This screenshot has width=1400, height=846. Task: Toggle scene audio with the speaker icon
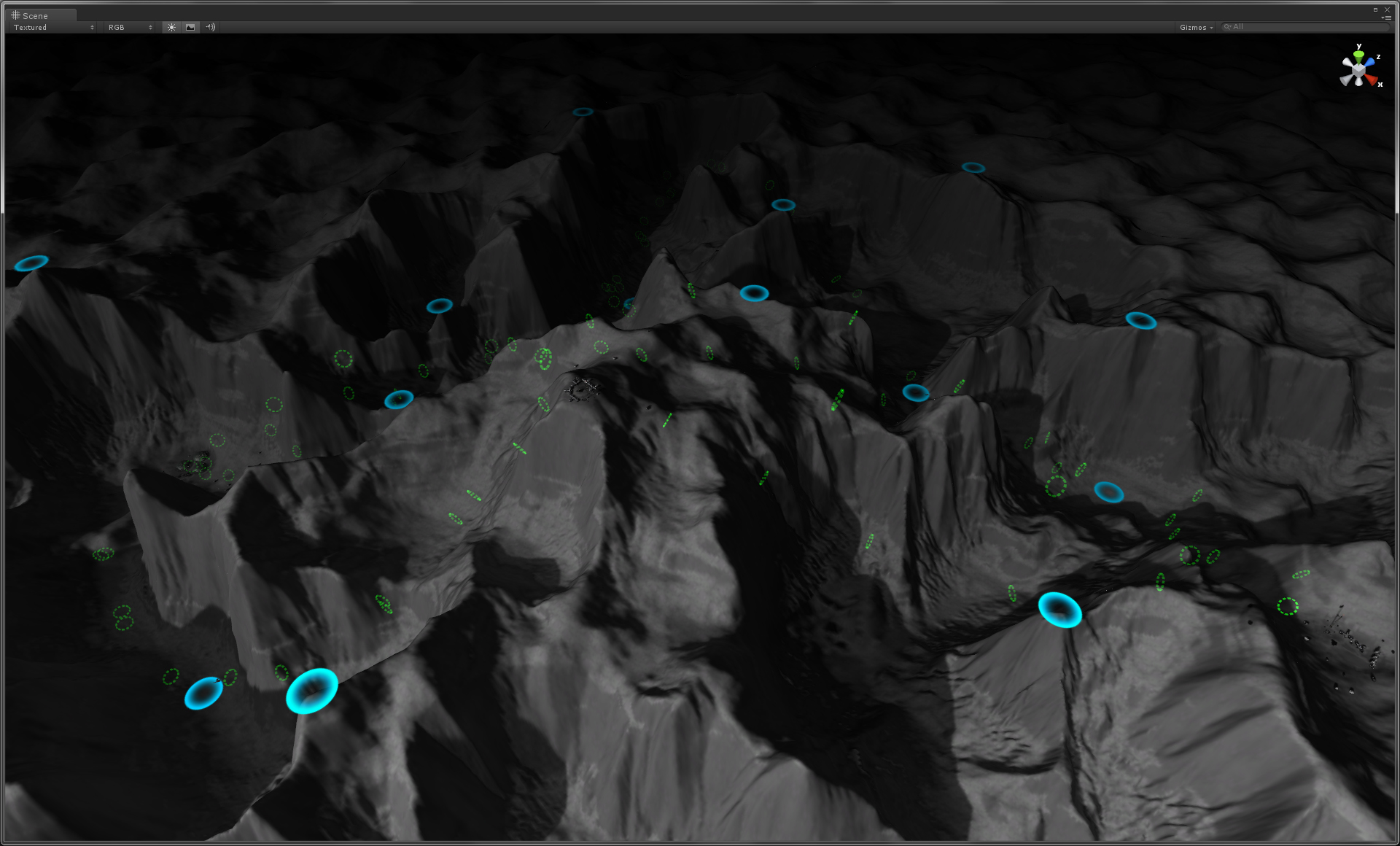[210, 27]
